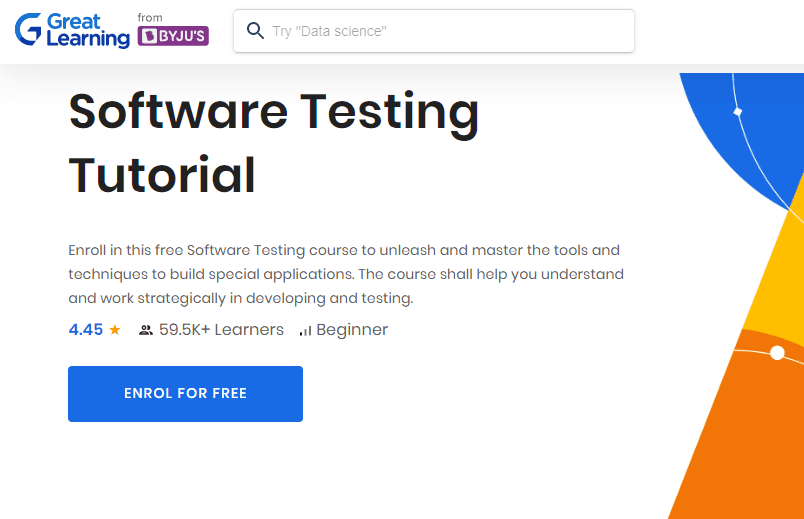The image size is (804, 519).
Task: Click the purple BYJU'S logo badge
Action: coord(174,37)
